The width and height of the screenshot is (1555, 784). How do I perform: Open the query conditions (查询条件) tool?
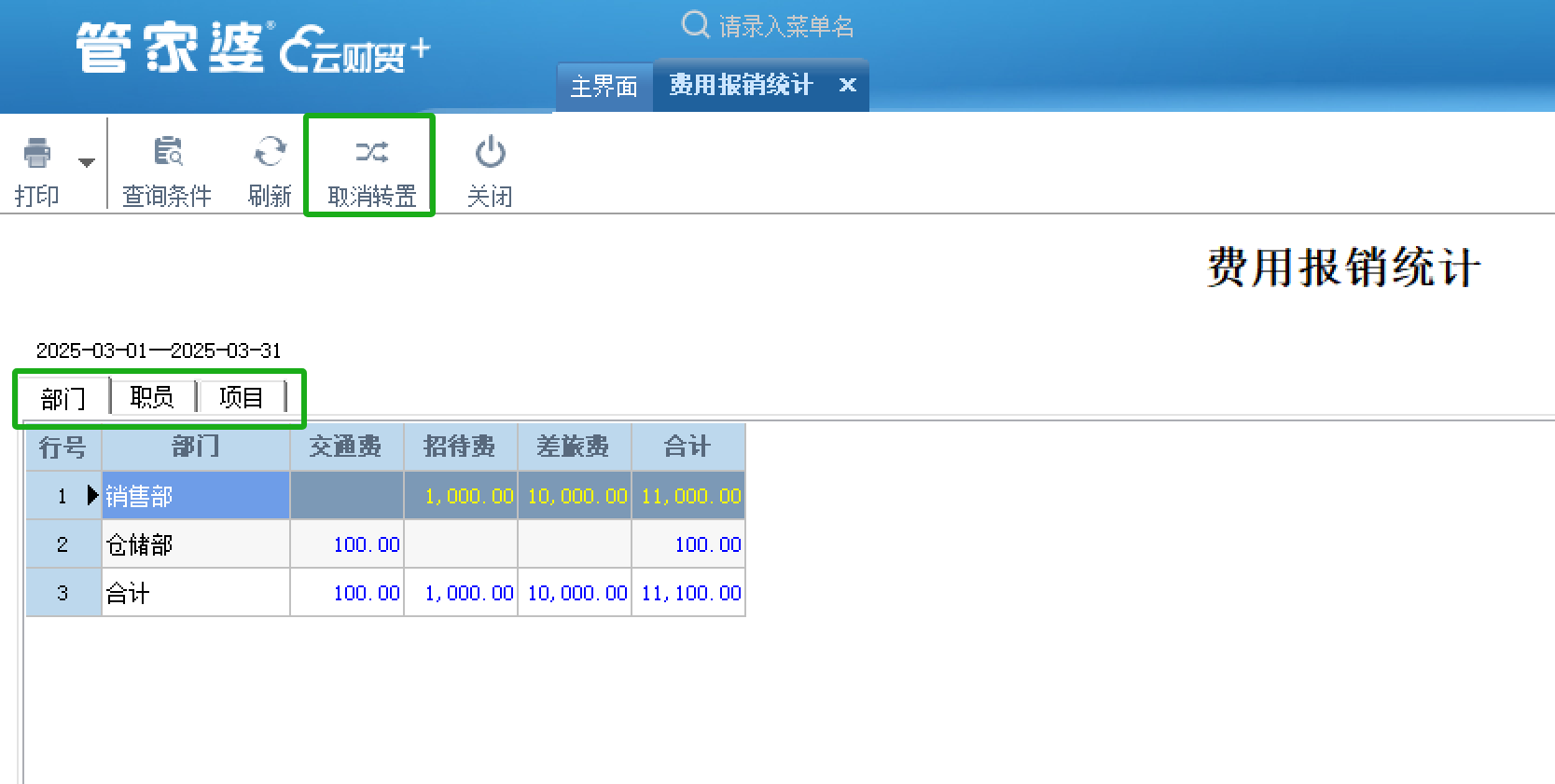coord(167,153)
